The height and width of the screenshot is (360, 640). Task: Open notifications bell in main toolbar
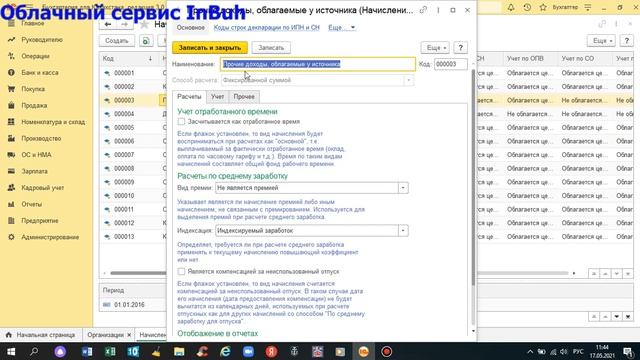click(x=511, y=7)
